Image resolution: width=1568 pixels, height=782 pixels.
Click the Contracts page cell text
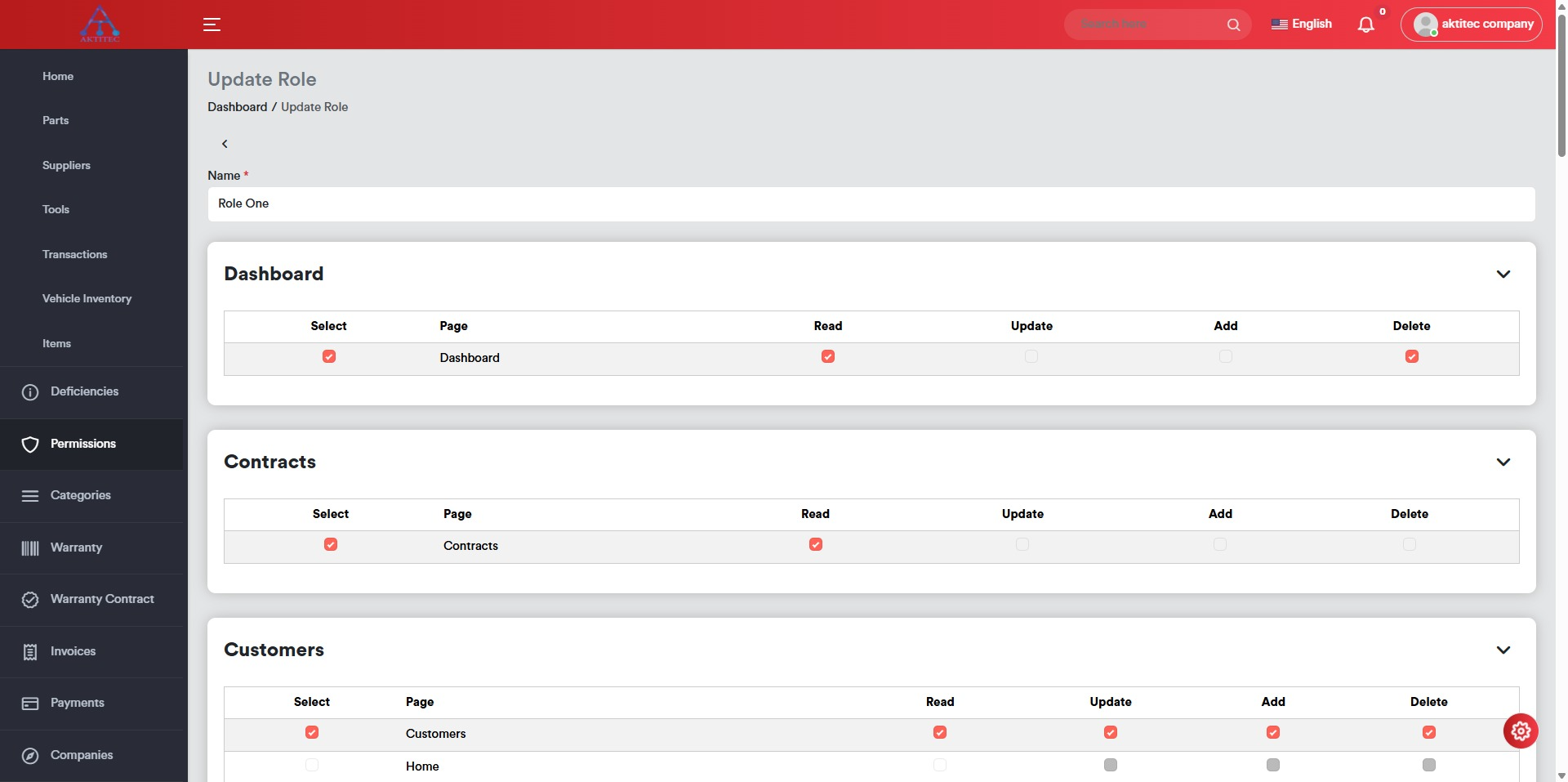click(470, 546)
